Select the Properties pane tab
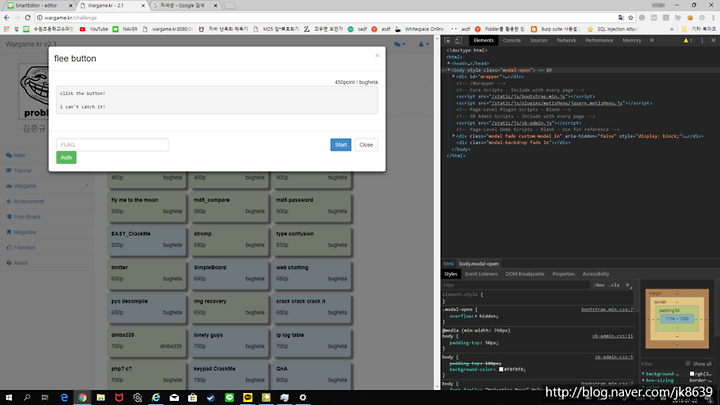The width and height of the screenshot is (720, 405). [x=563, y=274]
